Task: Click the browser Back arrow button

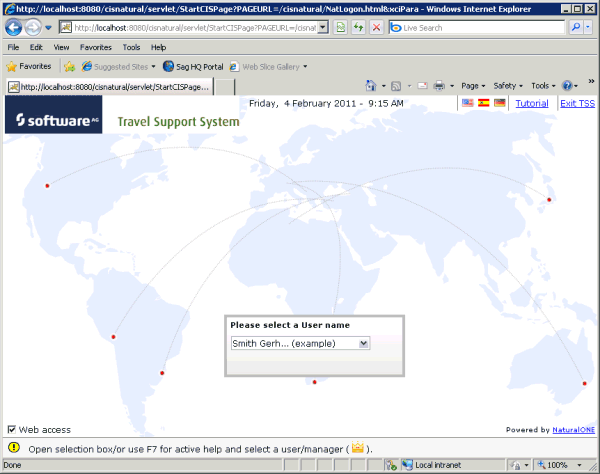Action: (x=14, y=28)
